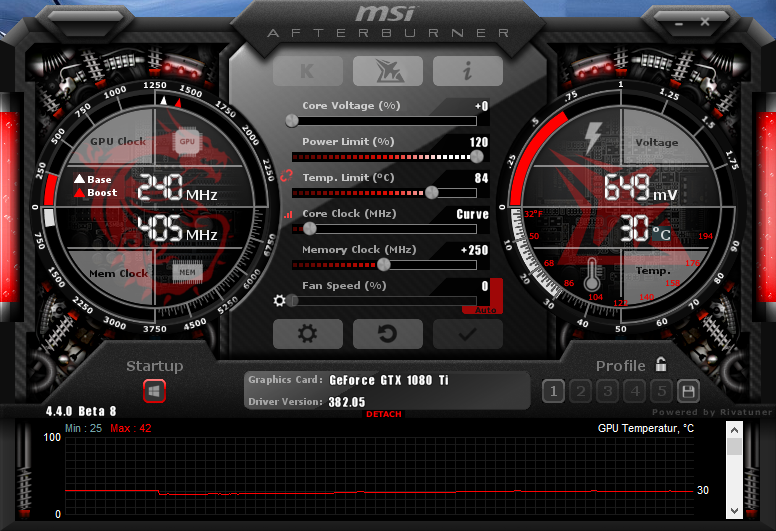
Task: Click the monitoring graph scrollbar thumb
Action: pos(734,447)
